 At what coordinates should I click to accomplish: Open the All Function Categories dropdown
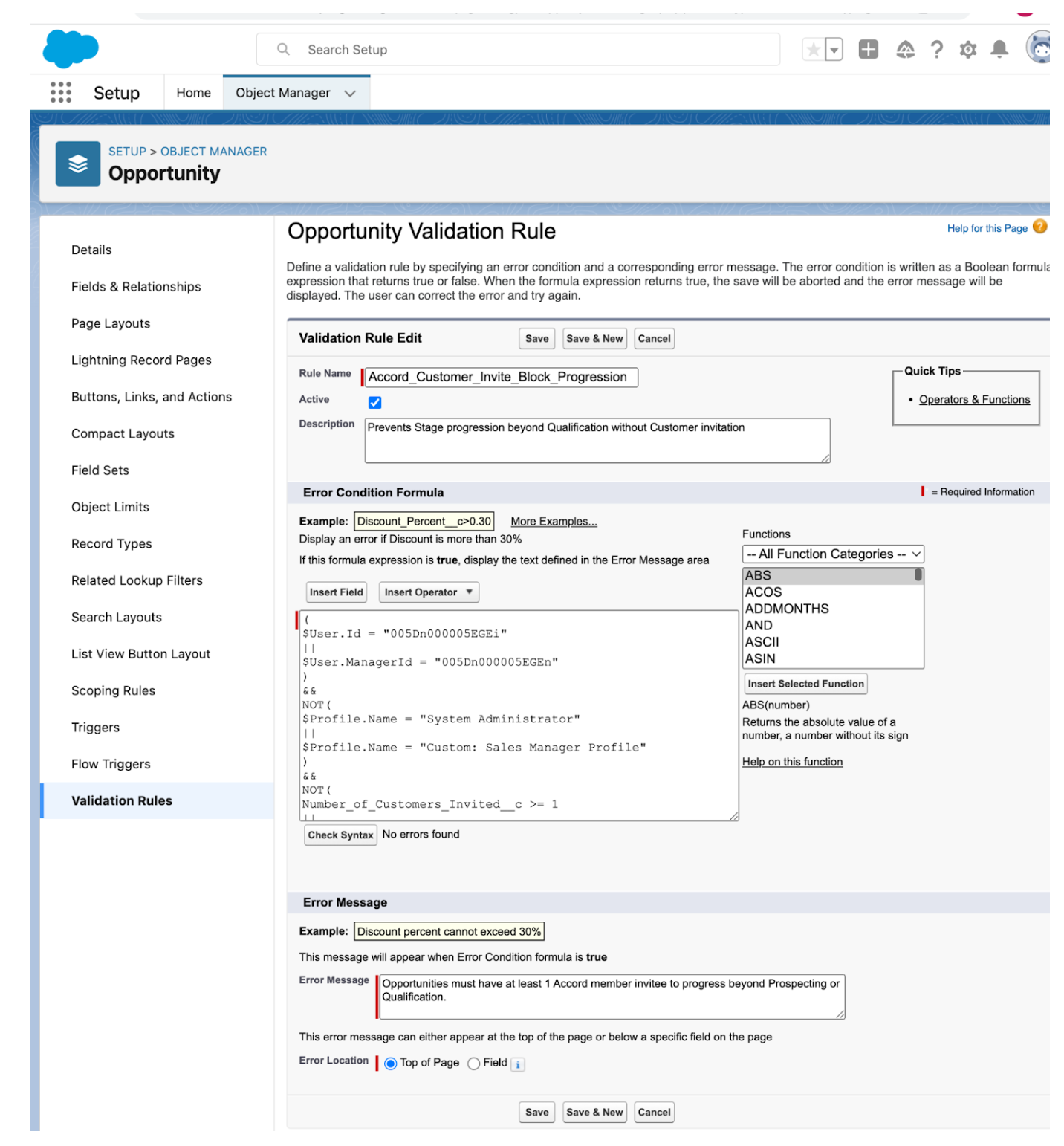[832, 554]
